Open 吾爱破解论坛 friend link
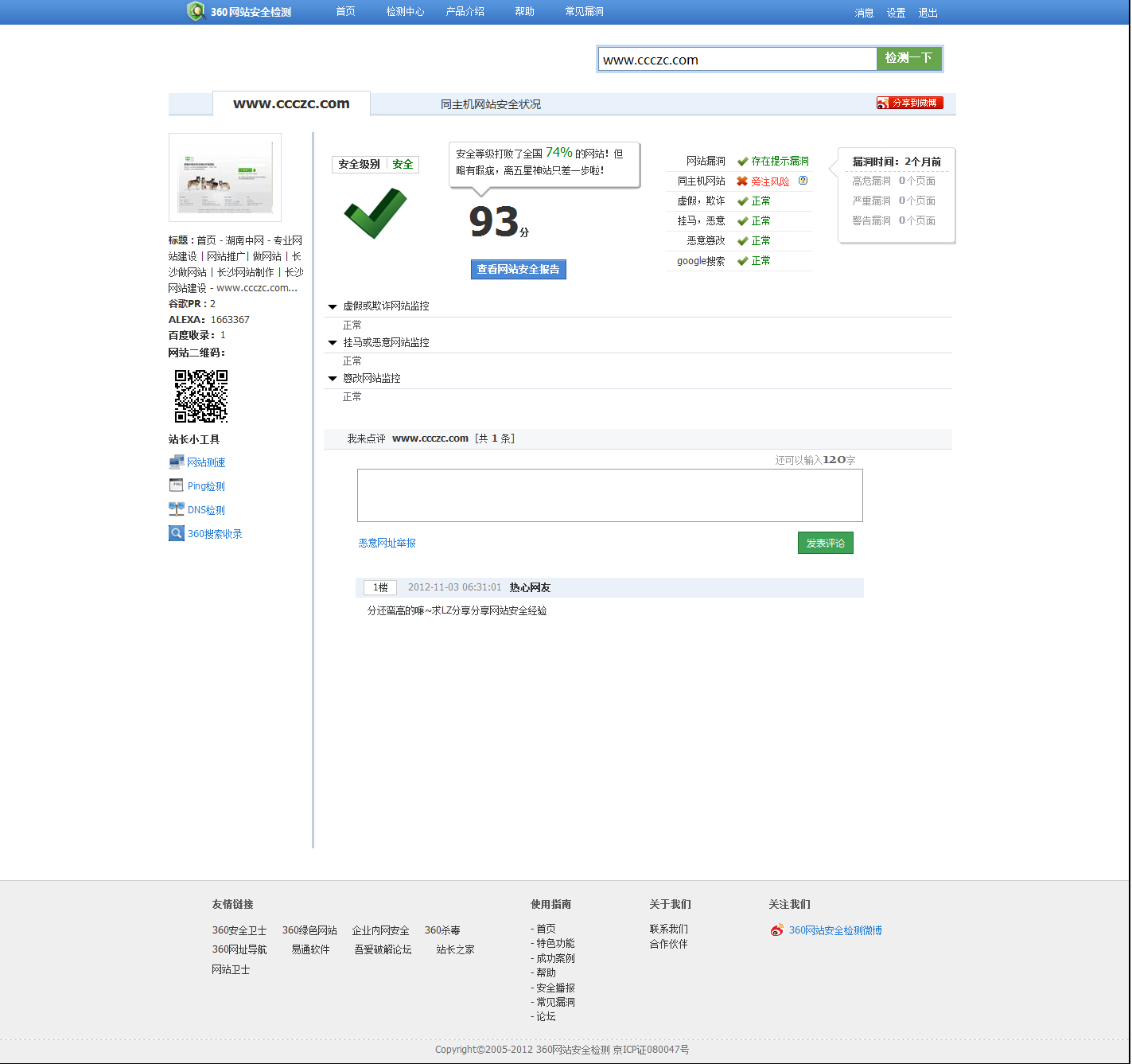This screenshot has width=1132, height=1064. click(383, 949)
